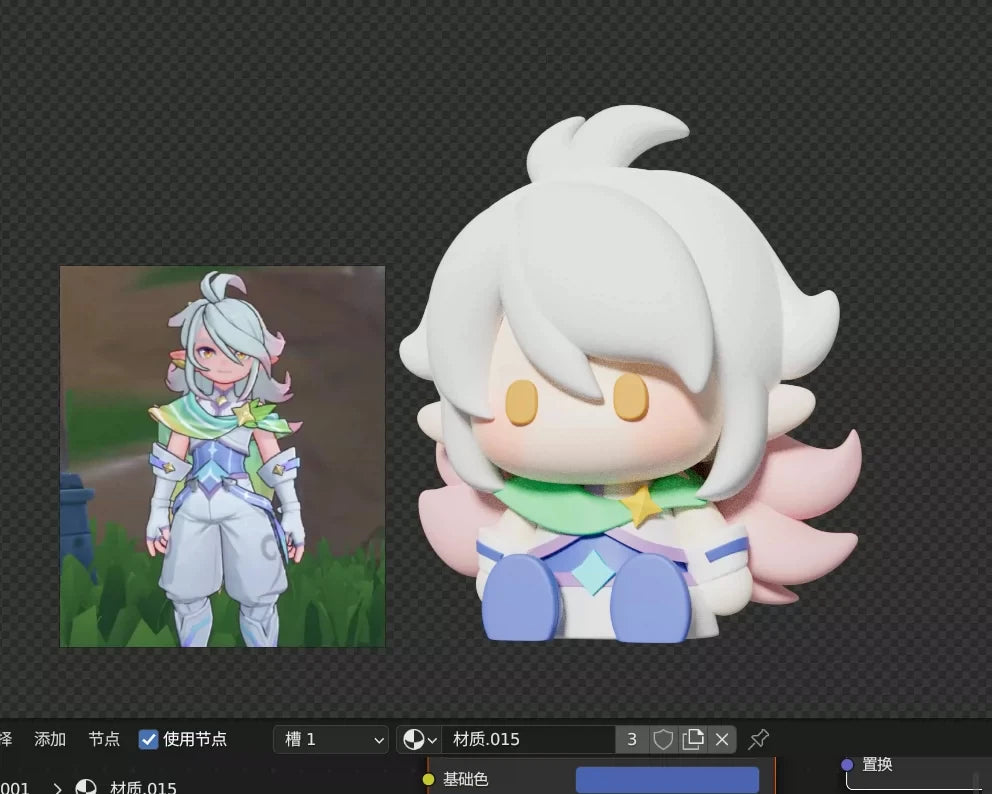The image size is (992, 794).
Task: Click the new material duplicate icon
Action: [693, 739]
